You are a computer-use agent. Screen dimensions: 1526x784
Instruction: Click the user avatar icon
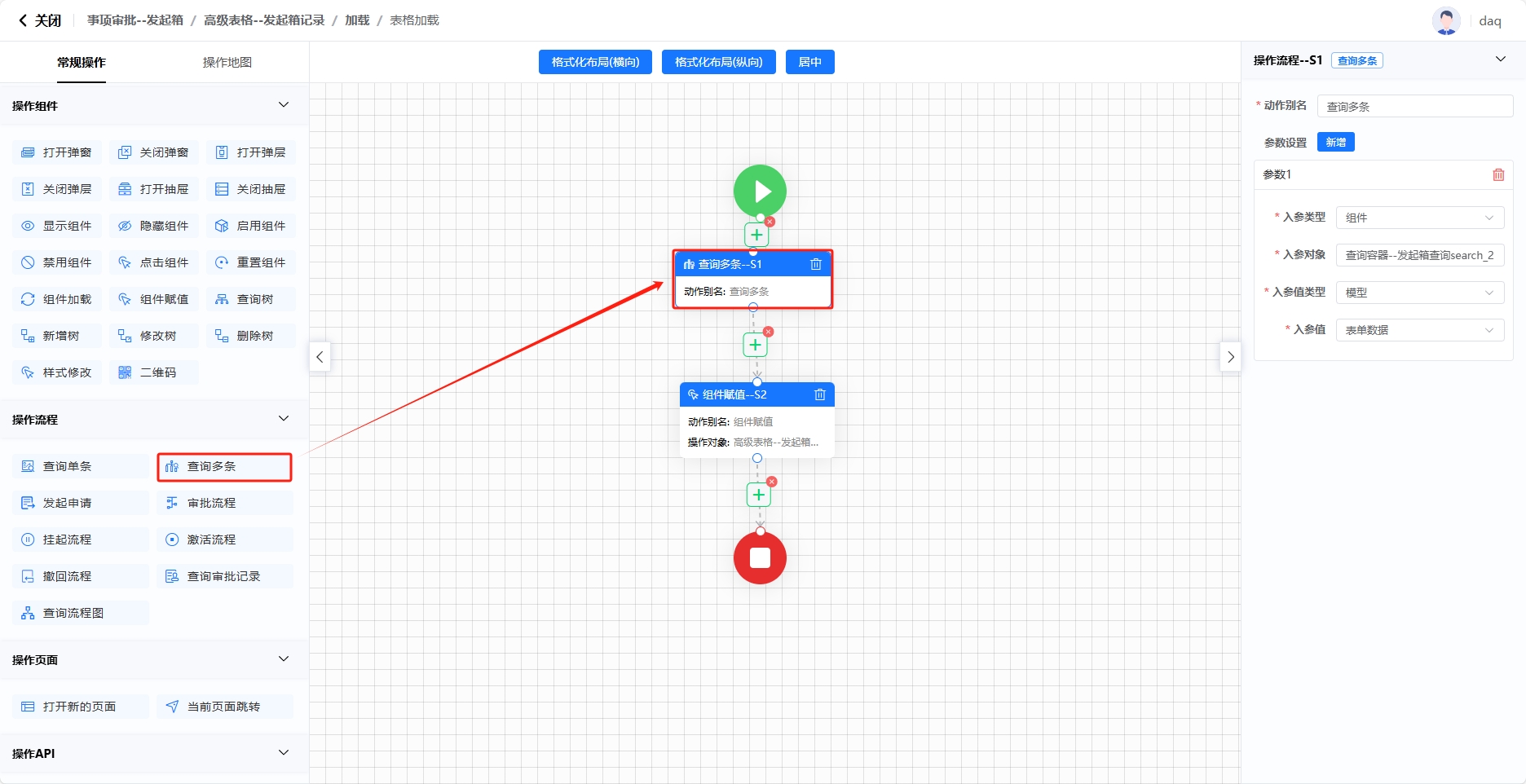tap(1446, 20)
